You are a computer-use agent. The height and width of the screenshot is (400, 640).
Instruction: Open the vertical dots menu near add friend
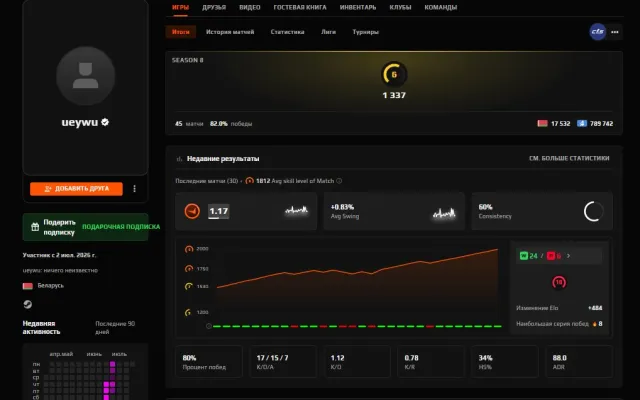pyautogui.click(x=134, y=189)
